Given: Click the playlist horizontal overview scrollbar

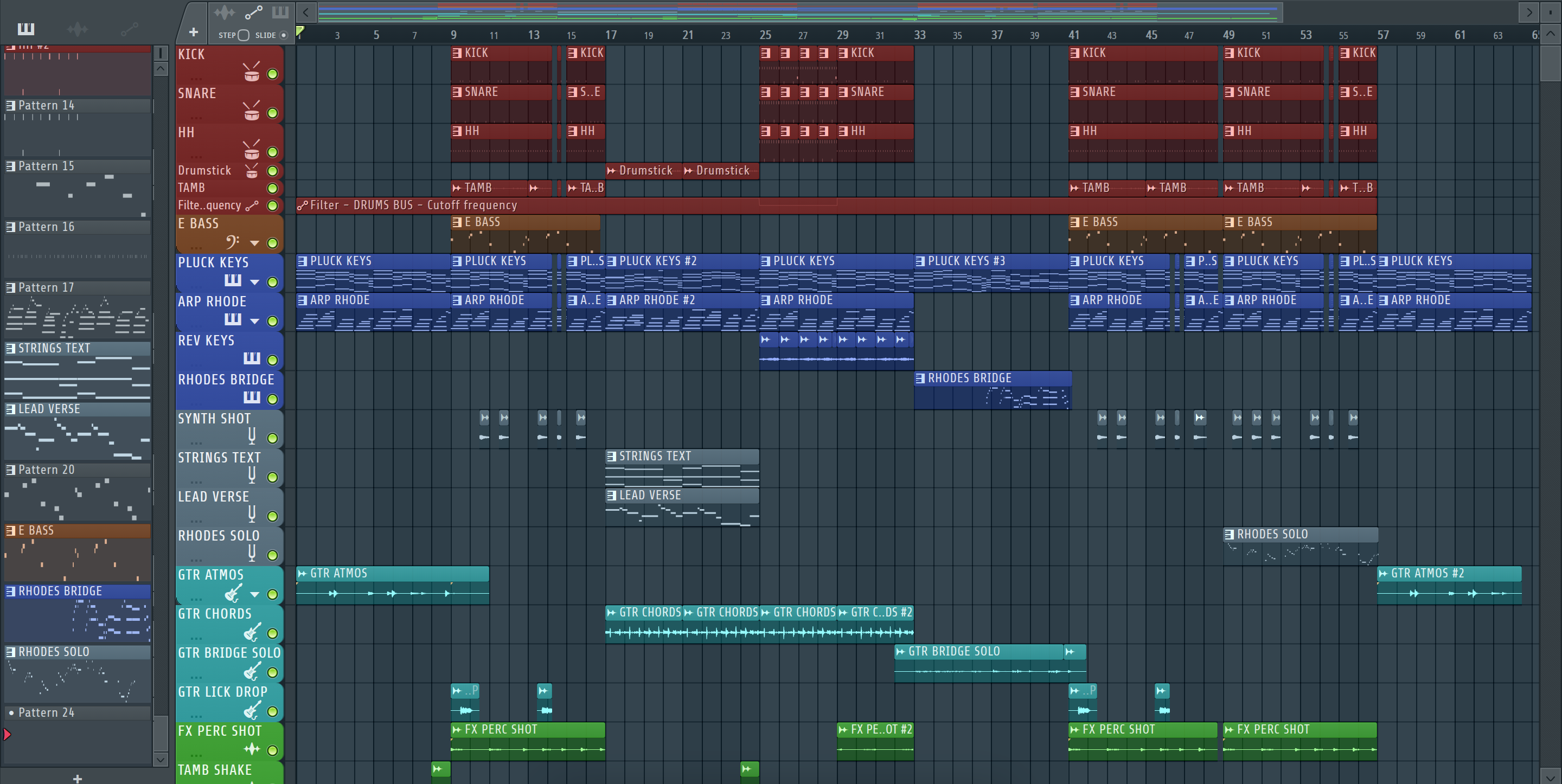Looking at the screenshot, I should [800, 12].
